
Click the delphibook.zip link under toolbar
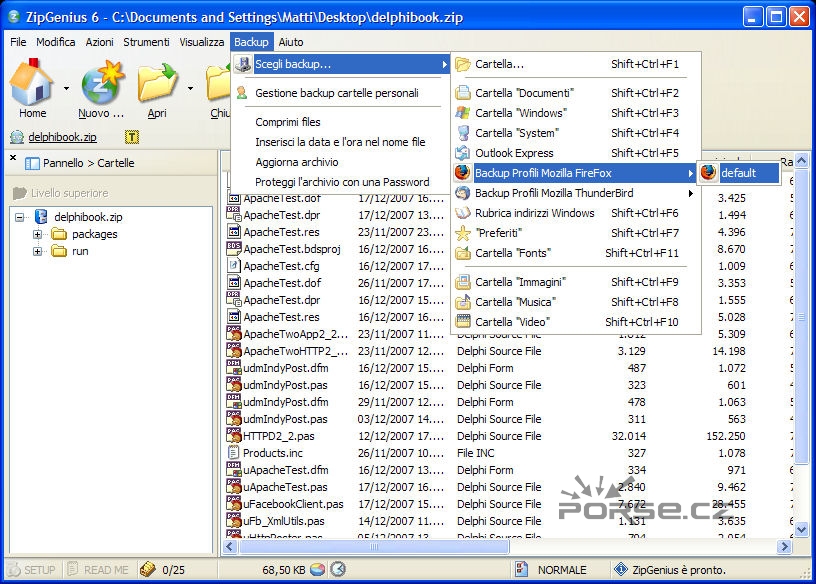[x=62, y=137]
